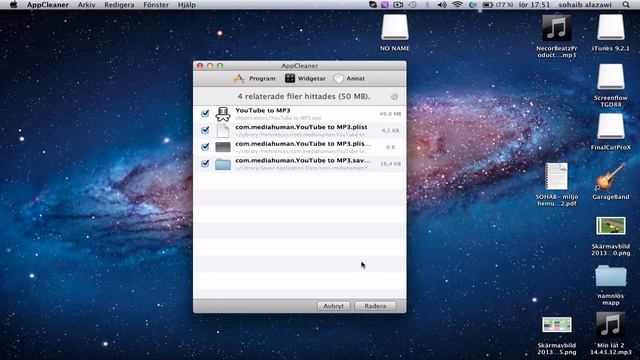This screenshot has height=360, width=640.
Task: Click the Avbryt button
Action: pos(333,306)
